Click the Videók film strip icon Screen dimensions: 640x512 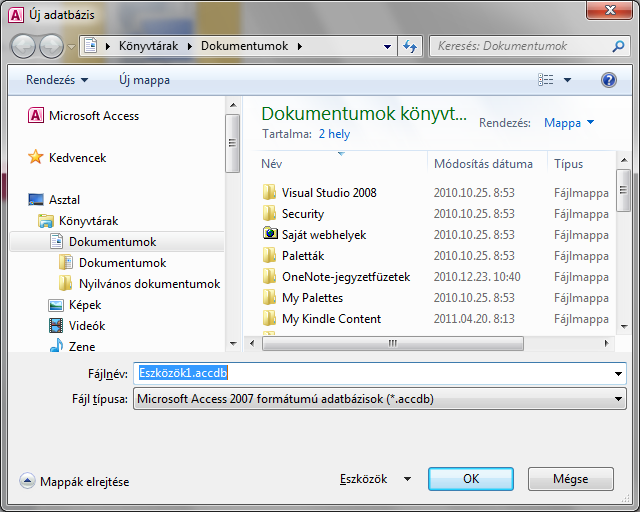click(56, 326)
